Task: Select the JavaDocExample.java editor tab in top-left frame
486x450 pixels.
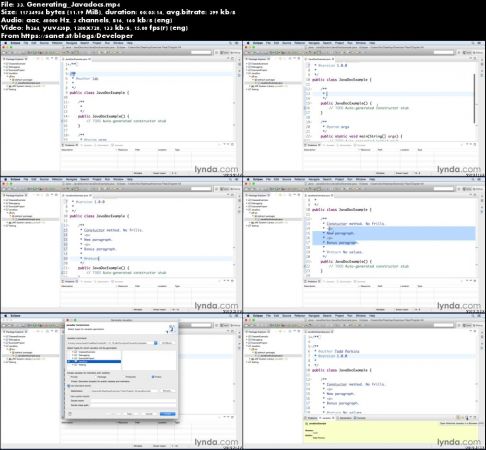Action: coord(77,59)
